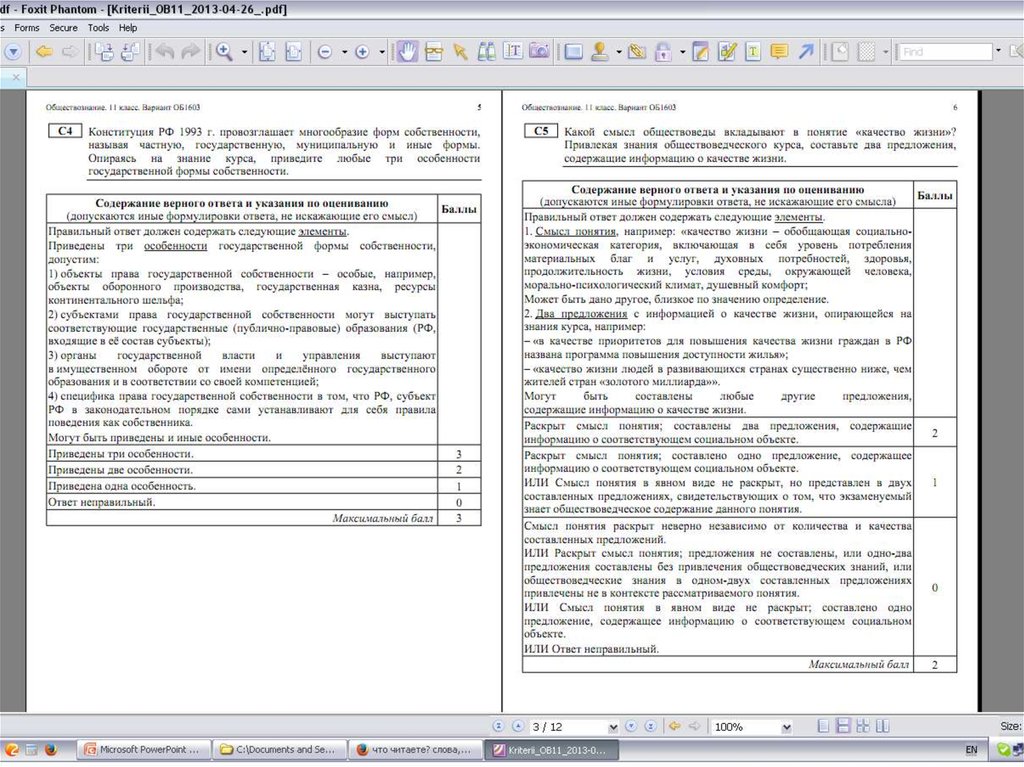Expand the Zoom tool dropdown arrow
The width and height of the screenshot is (1024, 767).
[243, 51]
